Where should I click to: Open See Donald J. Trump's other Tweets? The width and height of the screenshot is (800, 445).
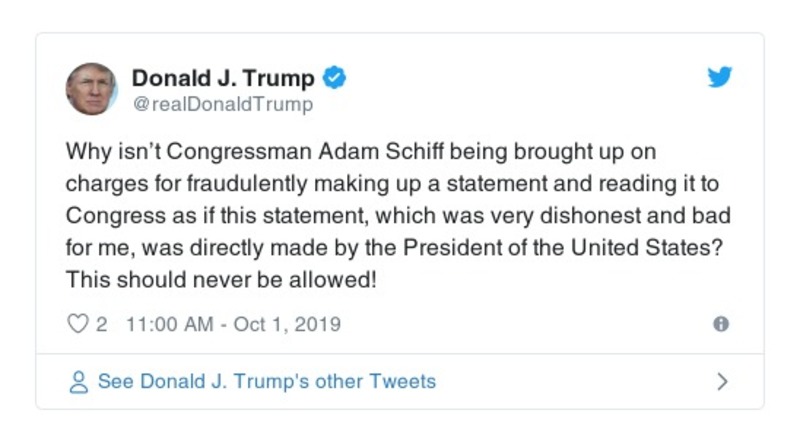tap(266, 381)
